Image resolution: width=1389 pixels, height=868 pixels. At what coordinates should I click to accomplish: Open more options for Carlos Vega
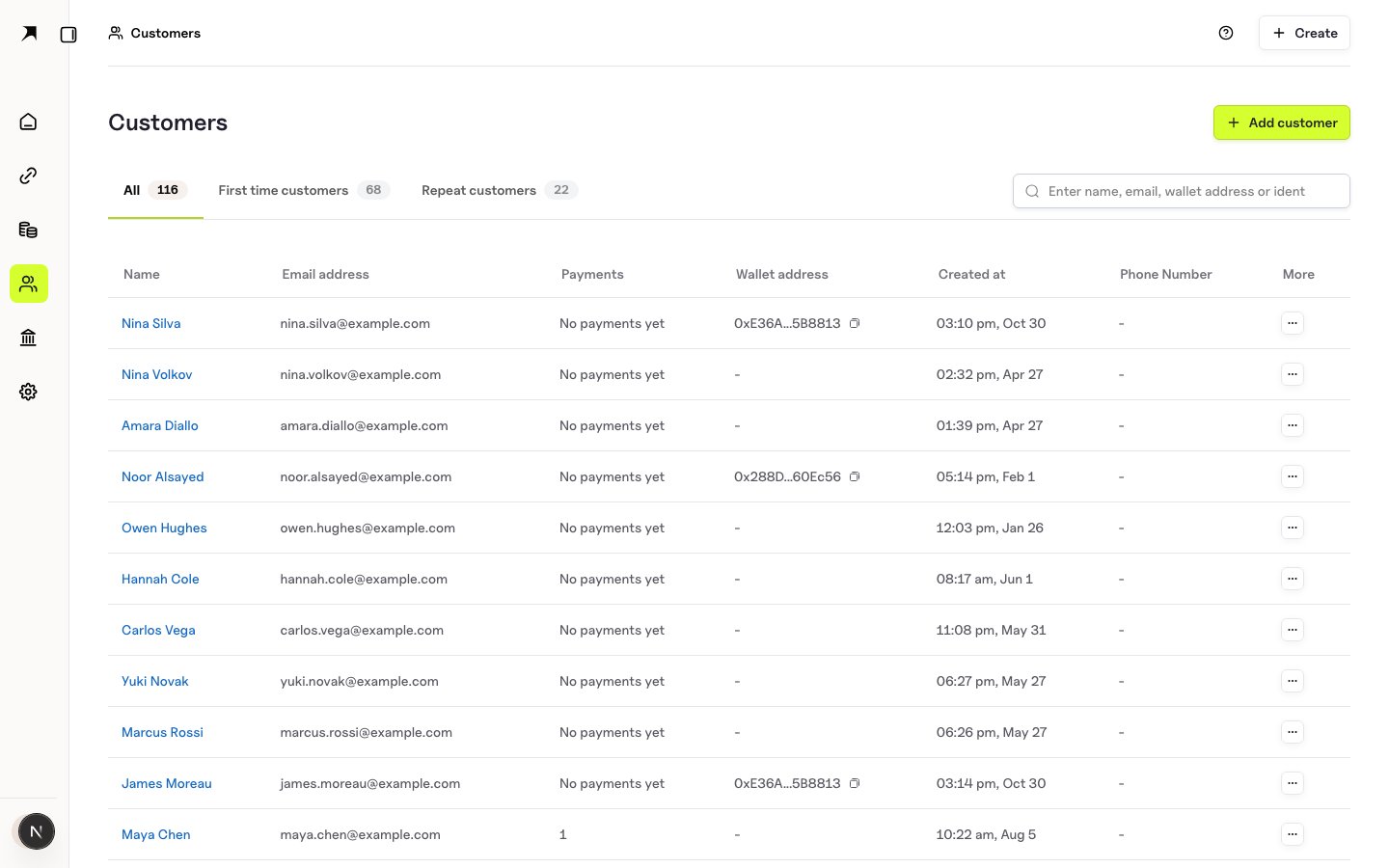coord(1293,630)
